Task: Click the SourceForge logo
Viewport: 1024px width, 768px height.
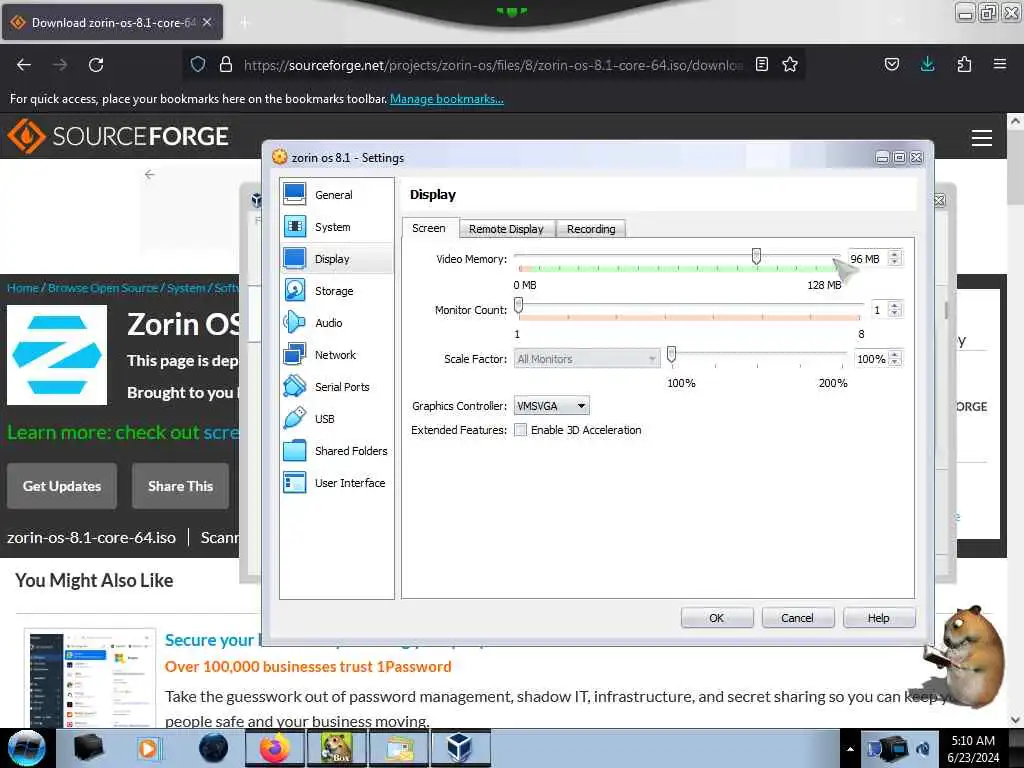Action: coord(118,136)
